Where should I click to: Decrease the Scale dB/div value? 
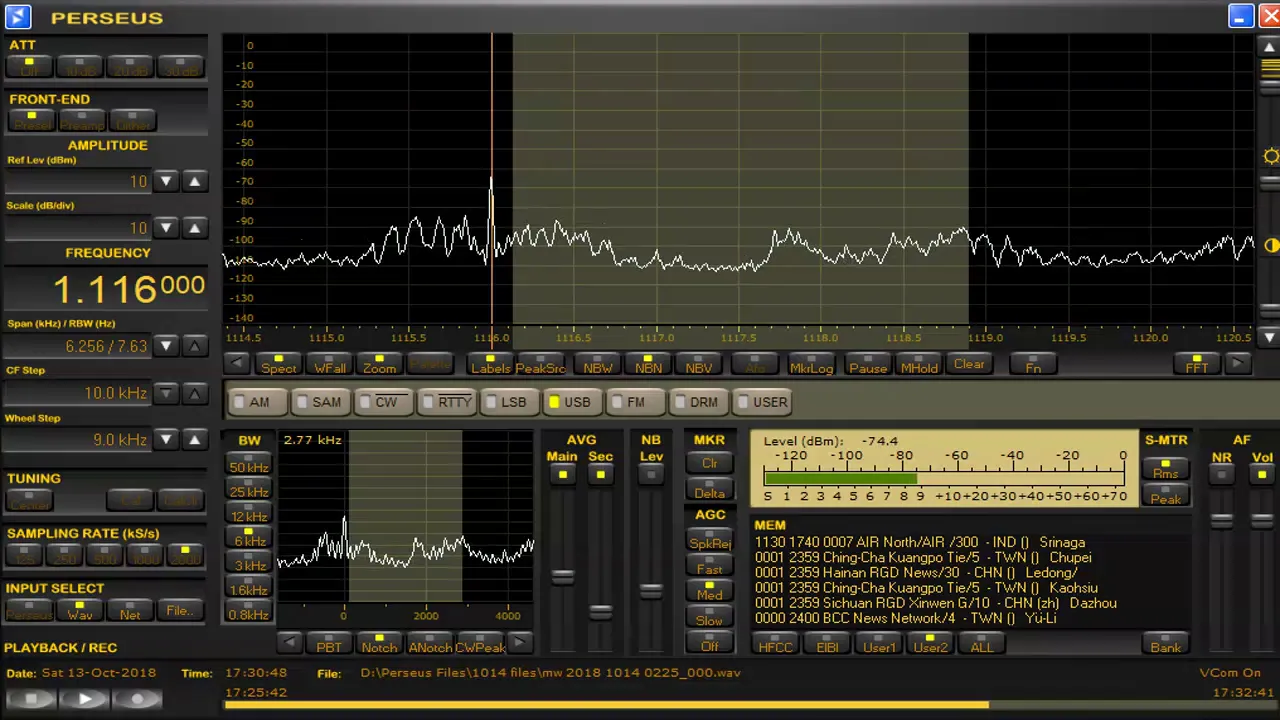coord(166,228)
